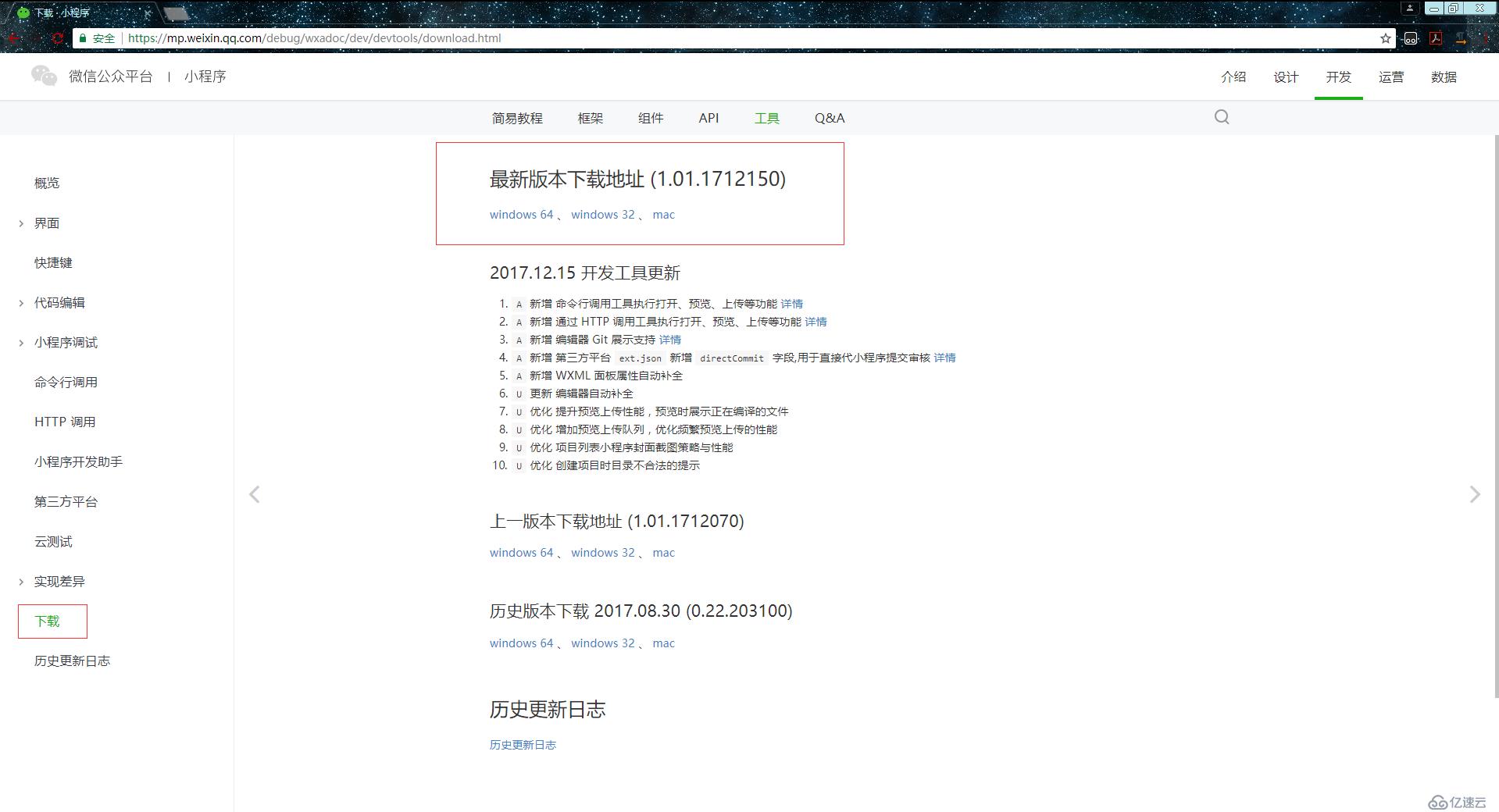The image size is (1499, 812).
Task: Close the 下载 · 小程序 browser tab
Action: pyautogui.click(x=148, y=12)
